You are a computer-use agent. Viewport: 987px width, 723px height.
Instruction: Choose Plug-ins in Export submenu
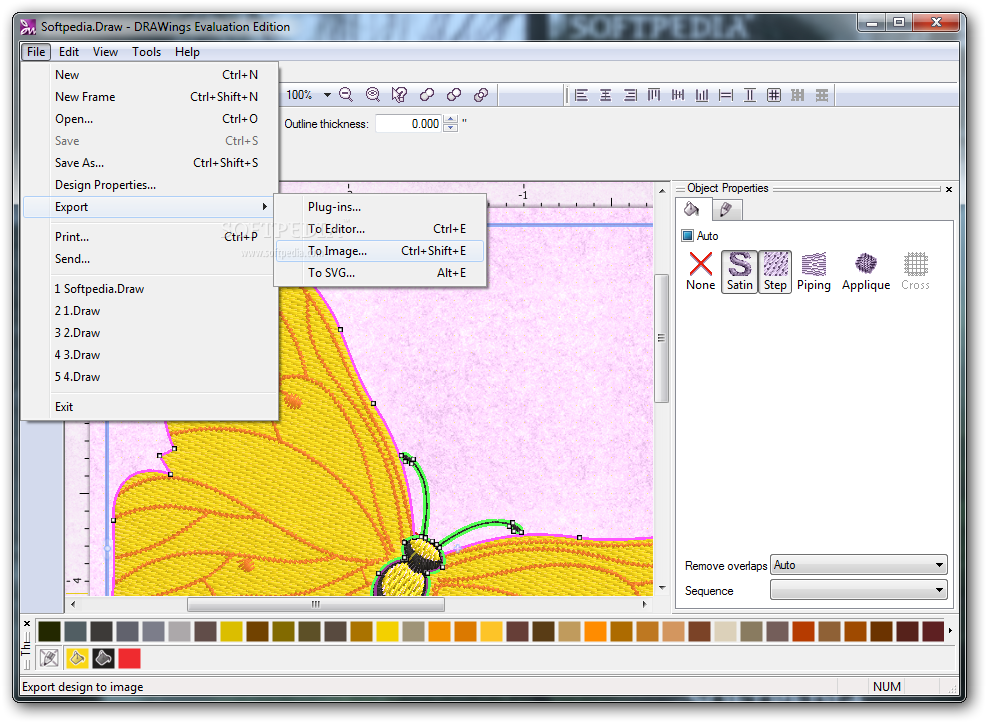(x=380, y=207)
